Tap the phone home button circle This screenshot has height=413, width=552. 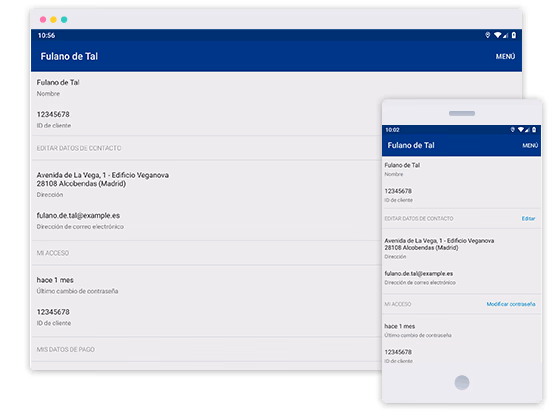tap(462, 382)
